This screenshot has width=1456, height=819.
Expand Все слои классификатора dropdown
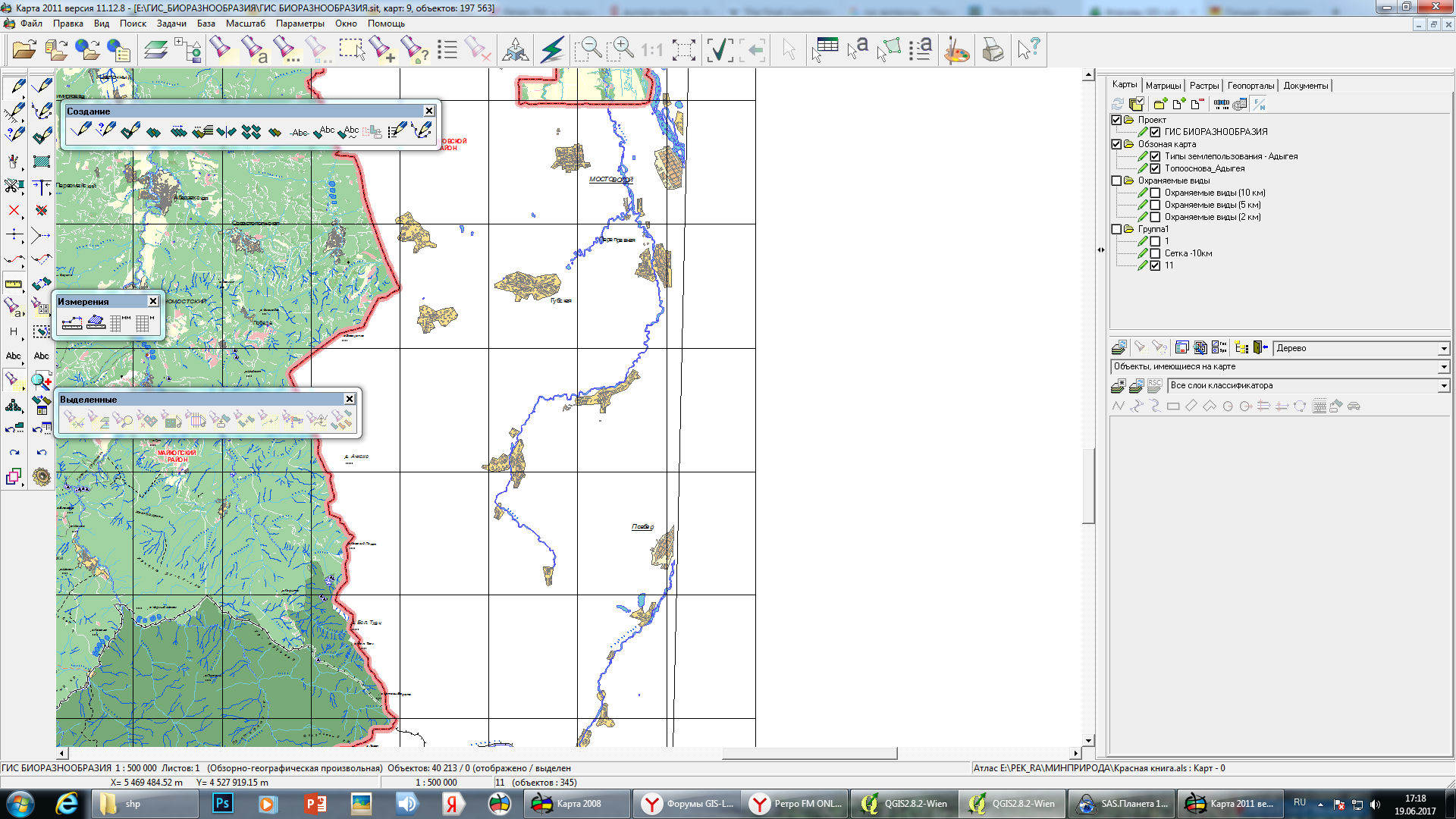(1443, 386)
